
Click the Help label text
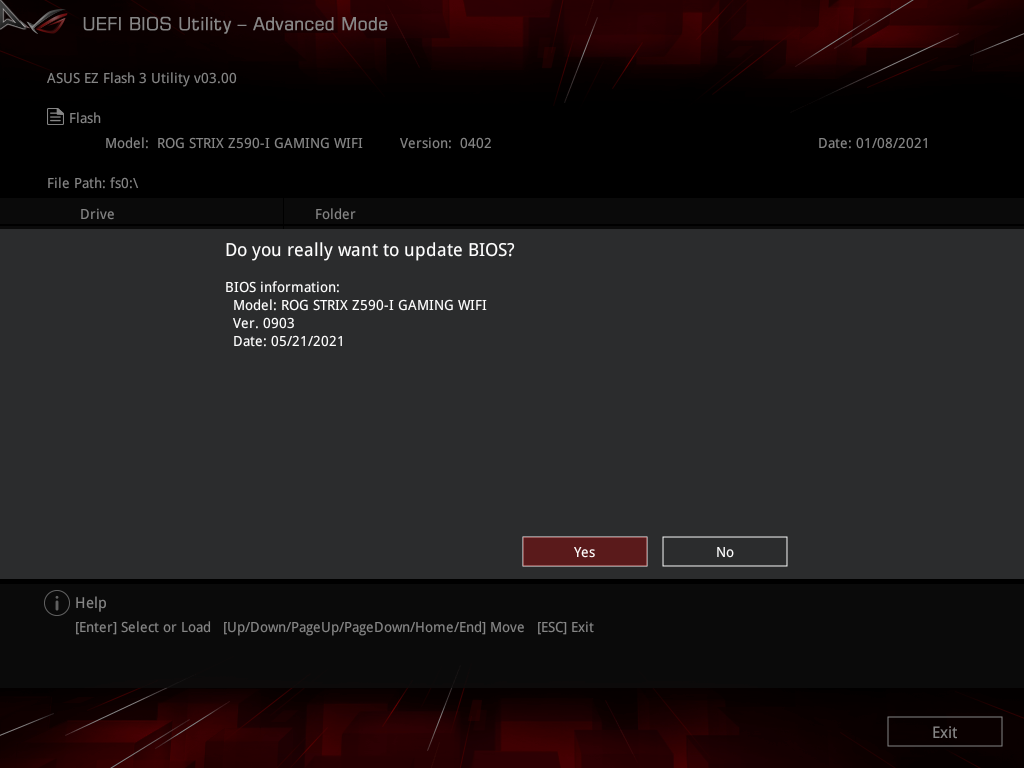click(91, 603)
